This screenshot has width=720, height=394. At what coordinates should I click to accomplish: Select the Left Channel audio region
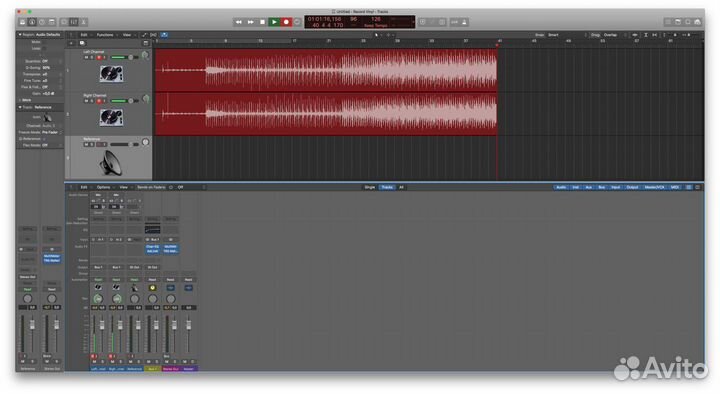click(x=326, y=70)
